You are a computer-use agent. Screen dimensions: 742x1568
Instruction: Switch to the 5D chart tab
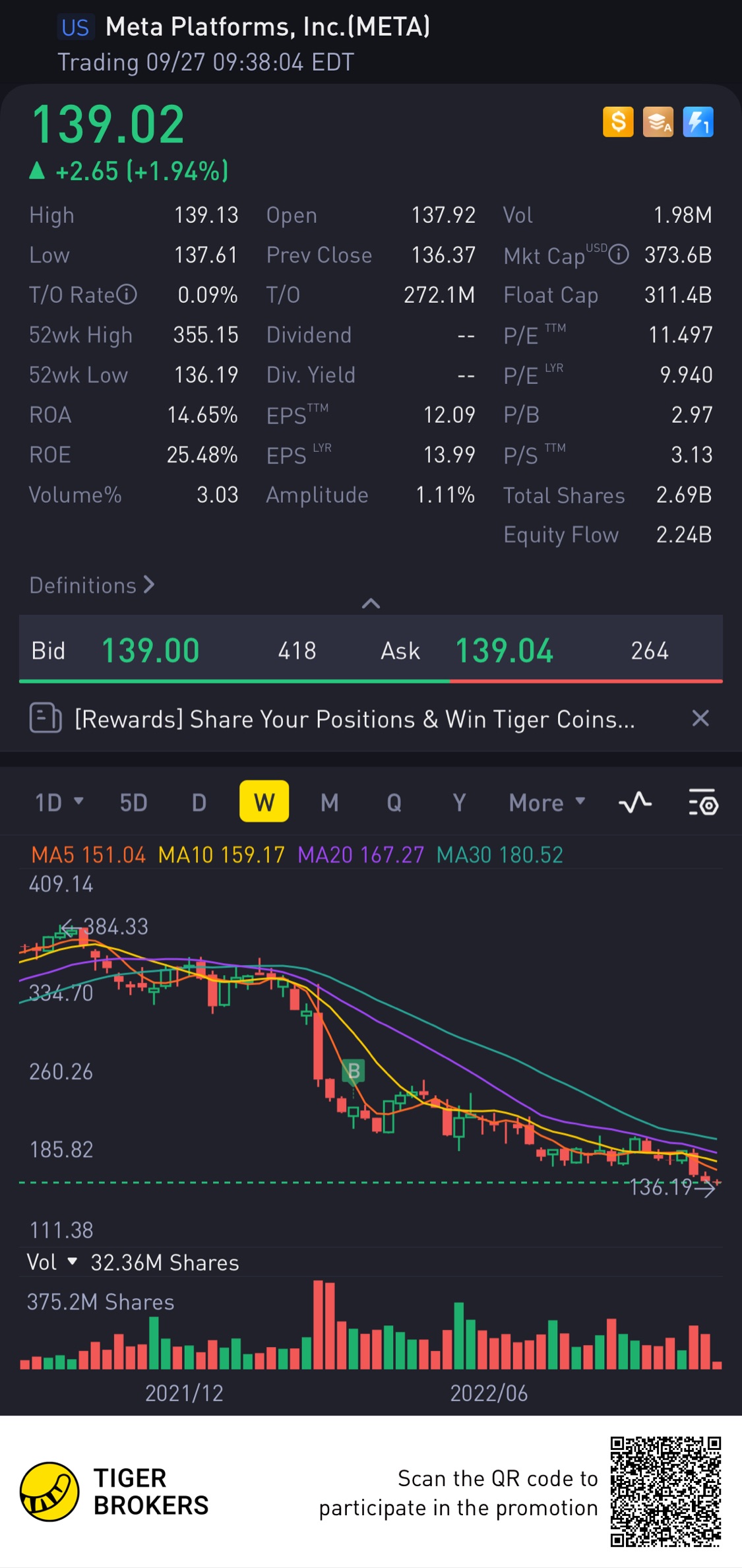133,802
